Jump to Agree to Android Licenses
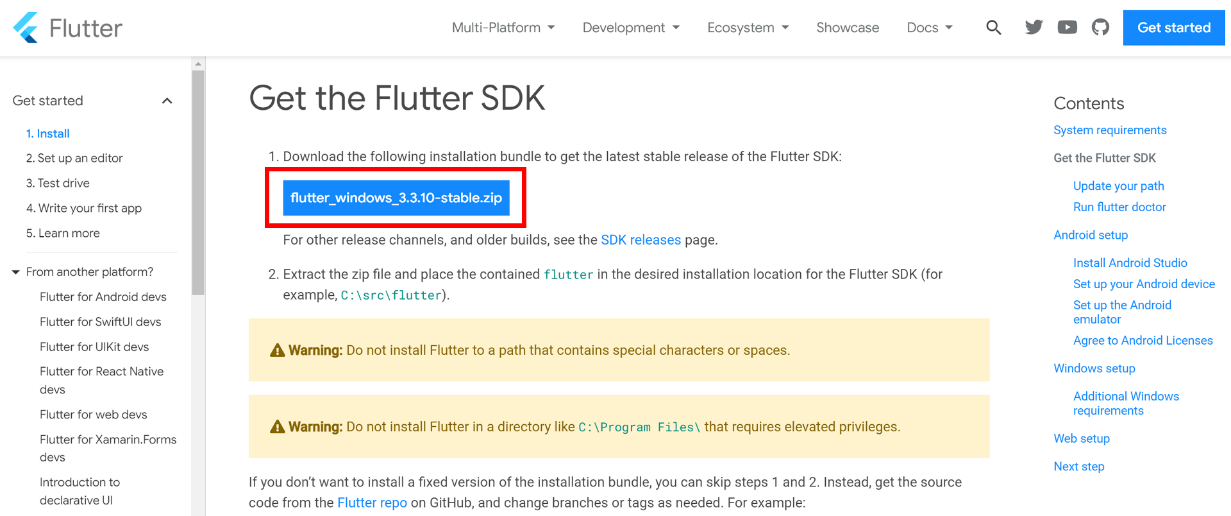The image size is (1231, 516). coord(1143,340)
